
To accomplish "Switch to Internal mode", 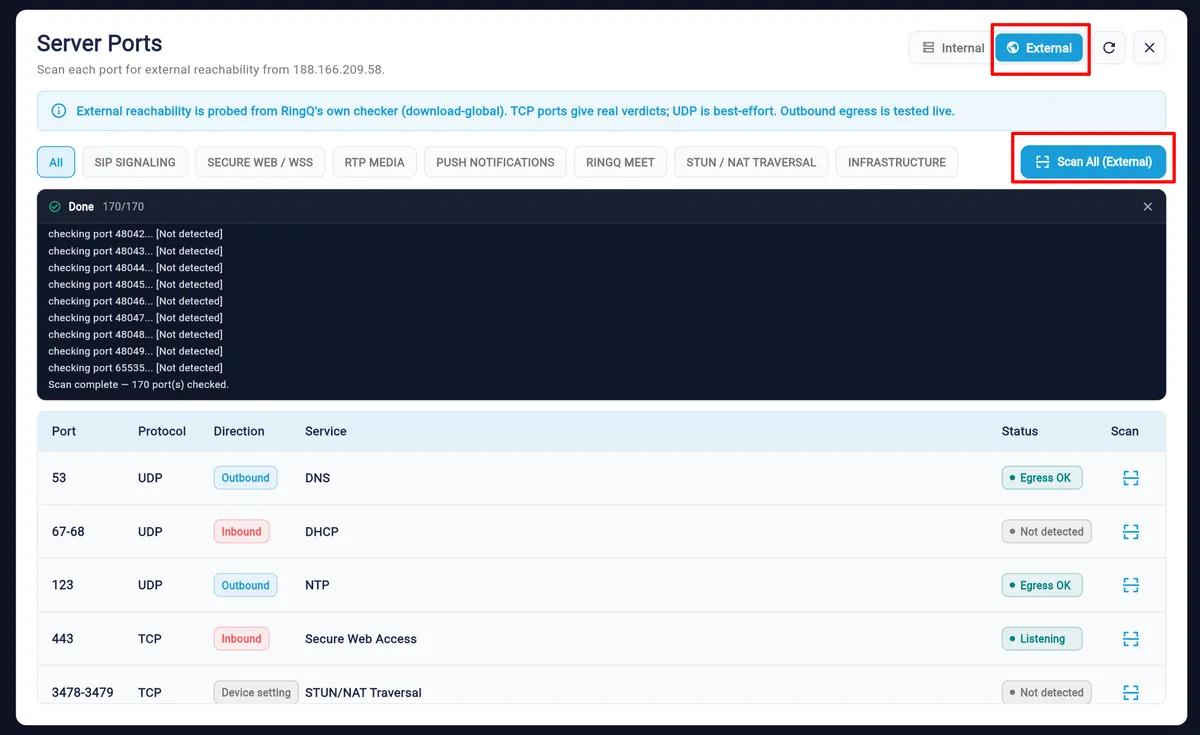I will (x=951, y=48).
